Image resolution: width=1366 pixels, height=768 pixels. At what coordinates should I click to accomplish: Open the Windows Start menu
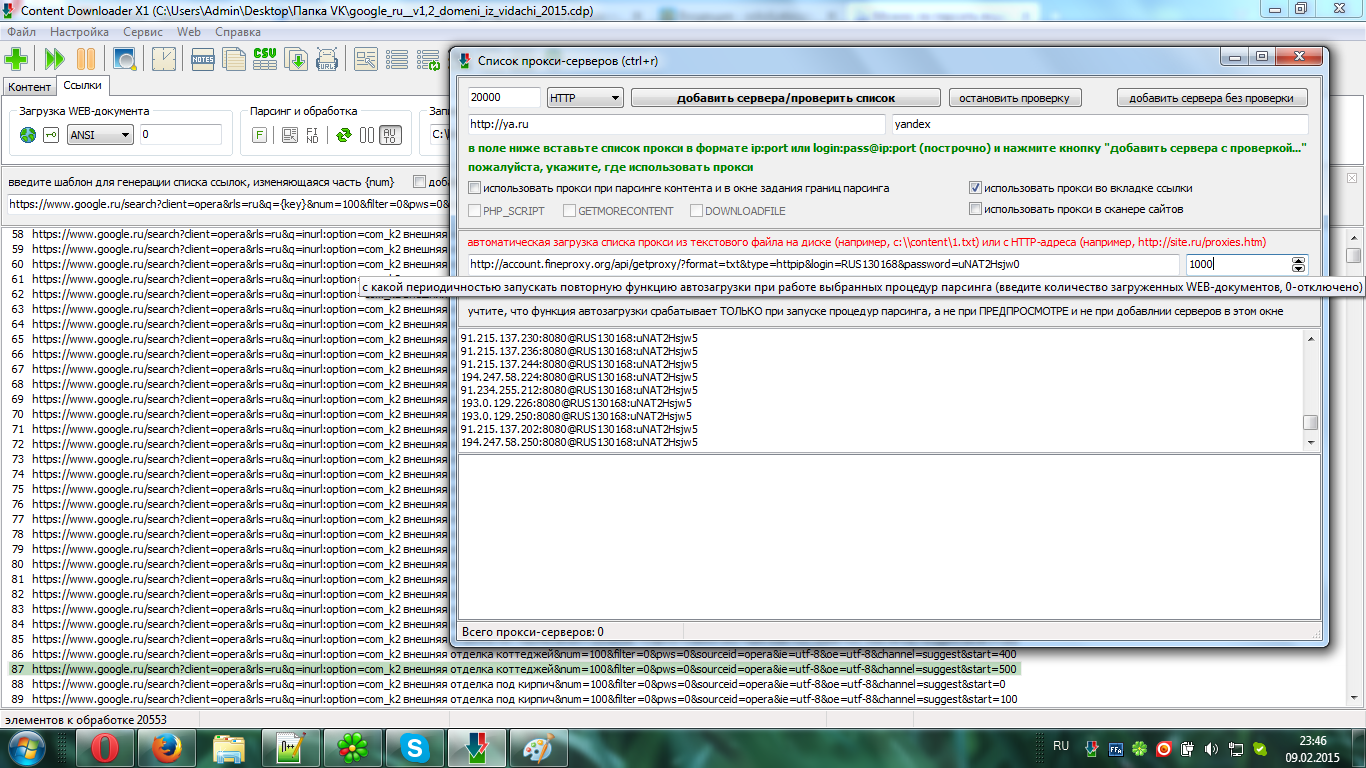coord(25,747)
